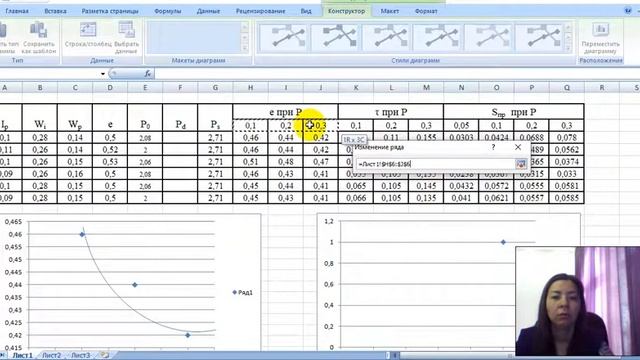Viewport: 640px width, 360px height.
Task: Click the insert new sheet icon
Action: pos(105,355)
